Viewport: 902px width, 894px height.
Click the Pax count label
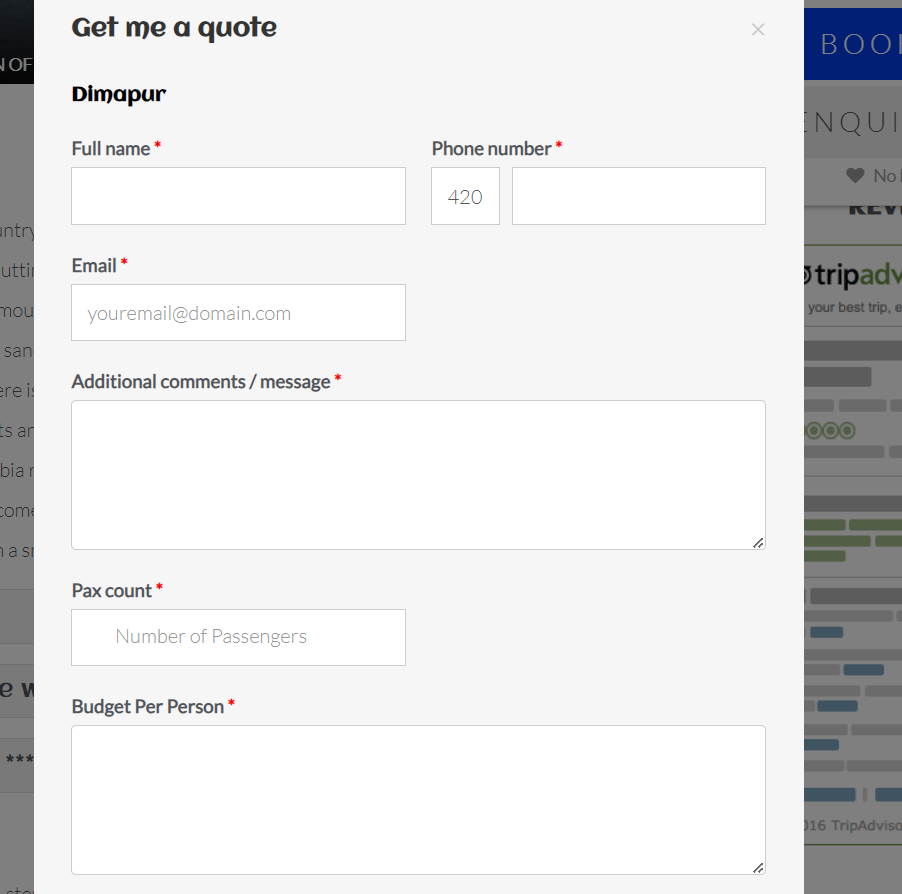(112, 591)
